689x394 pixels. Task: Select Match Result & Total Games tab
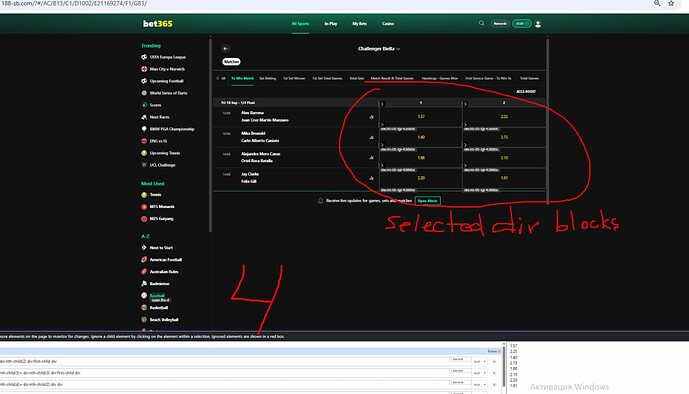click(392, 78)
